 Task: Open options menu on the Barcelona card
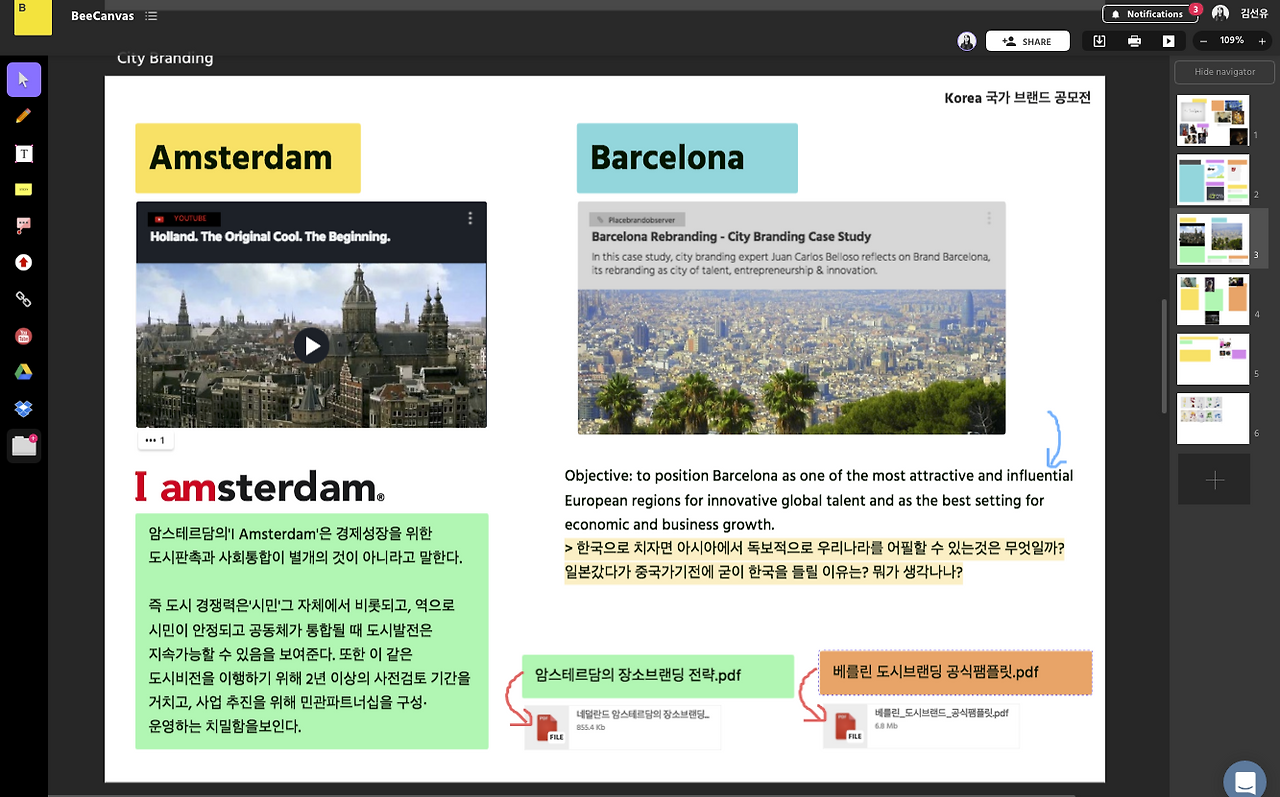[989, 218]
